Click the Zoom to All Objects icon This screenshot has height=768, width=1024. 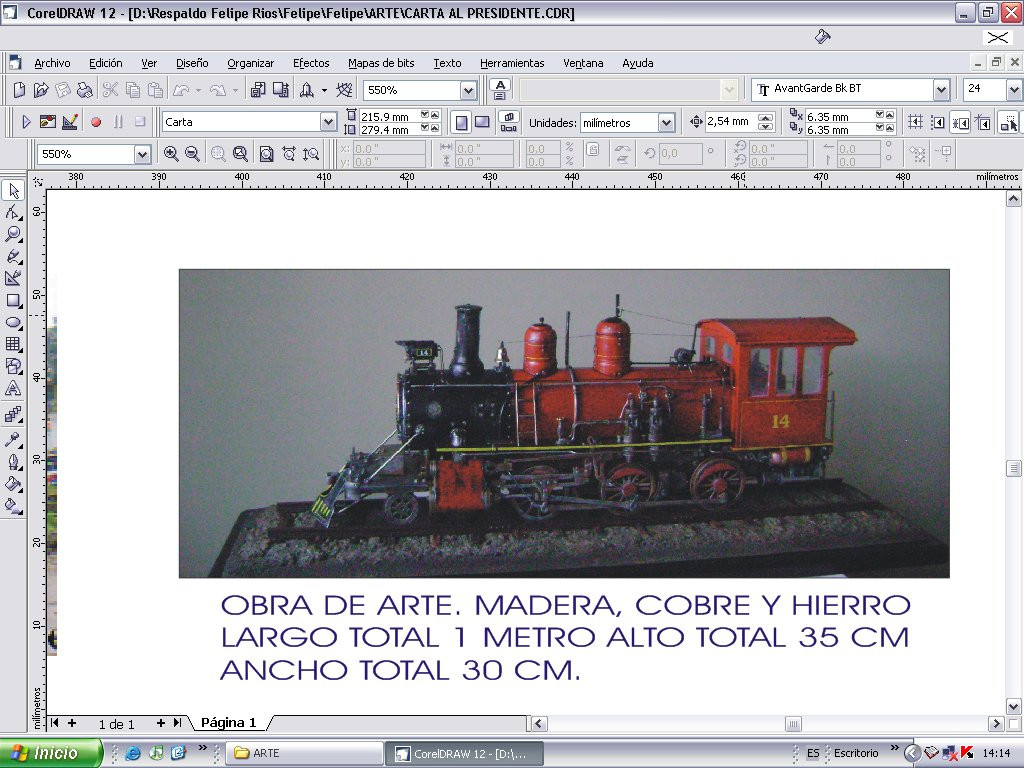pyautogui.click(x=240, y=154)
